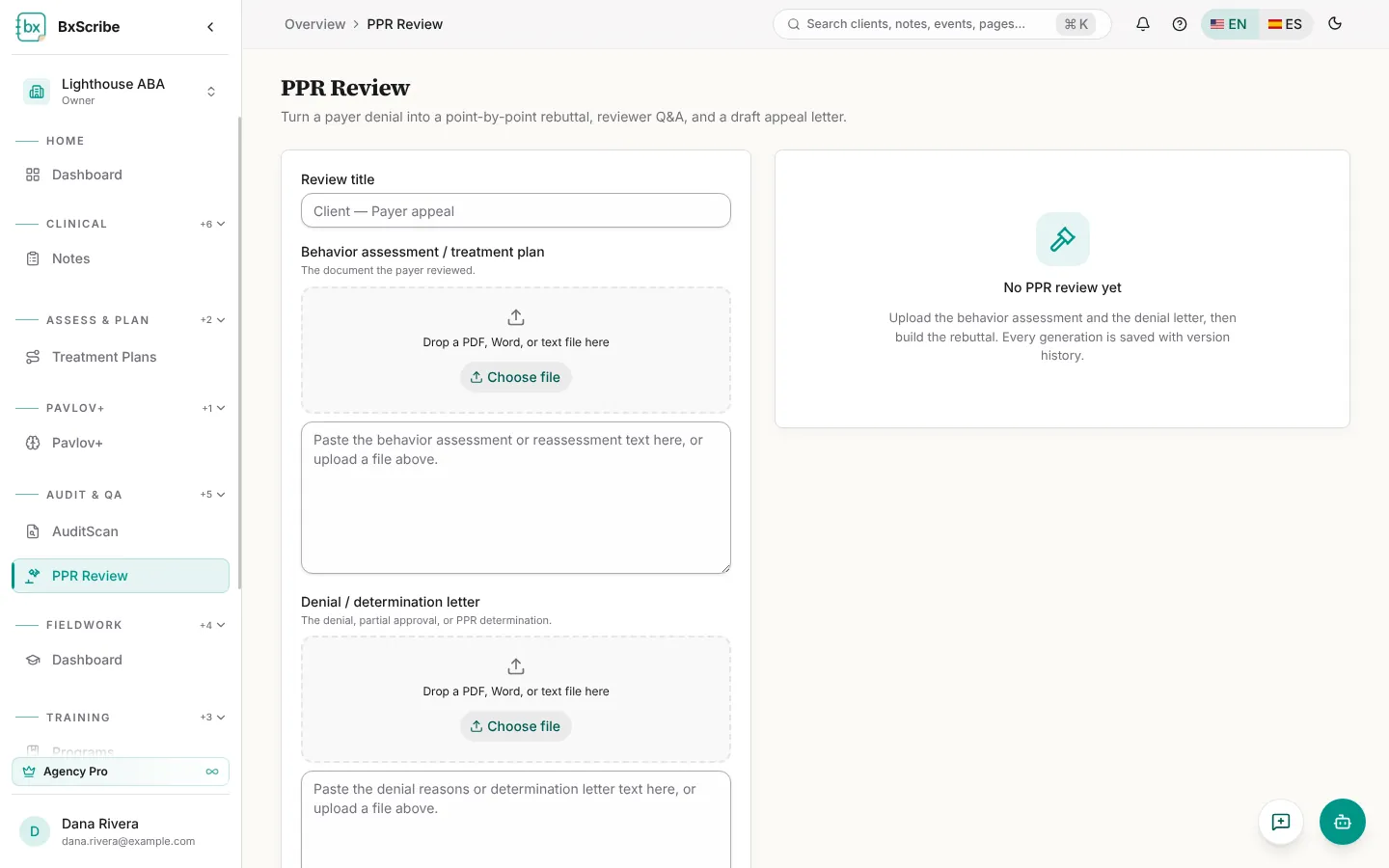Open the feedback message button
1389x868 pixels.
click(x=1281, y=822)
